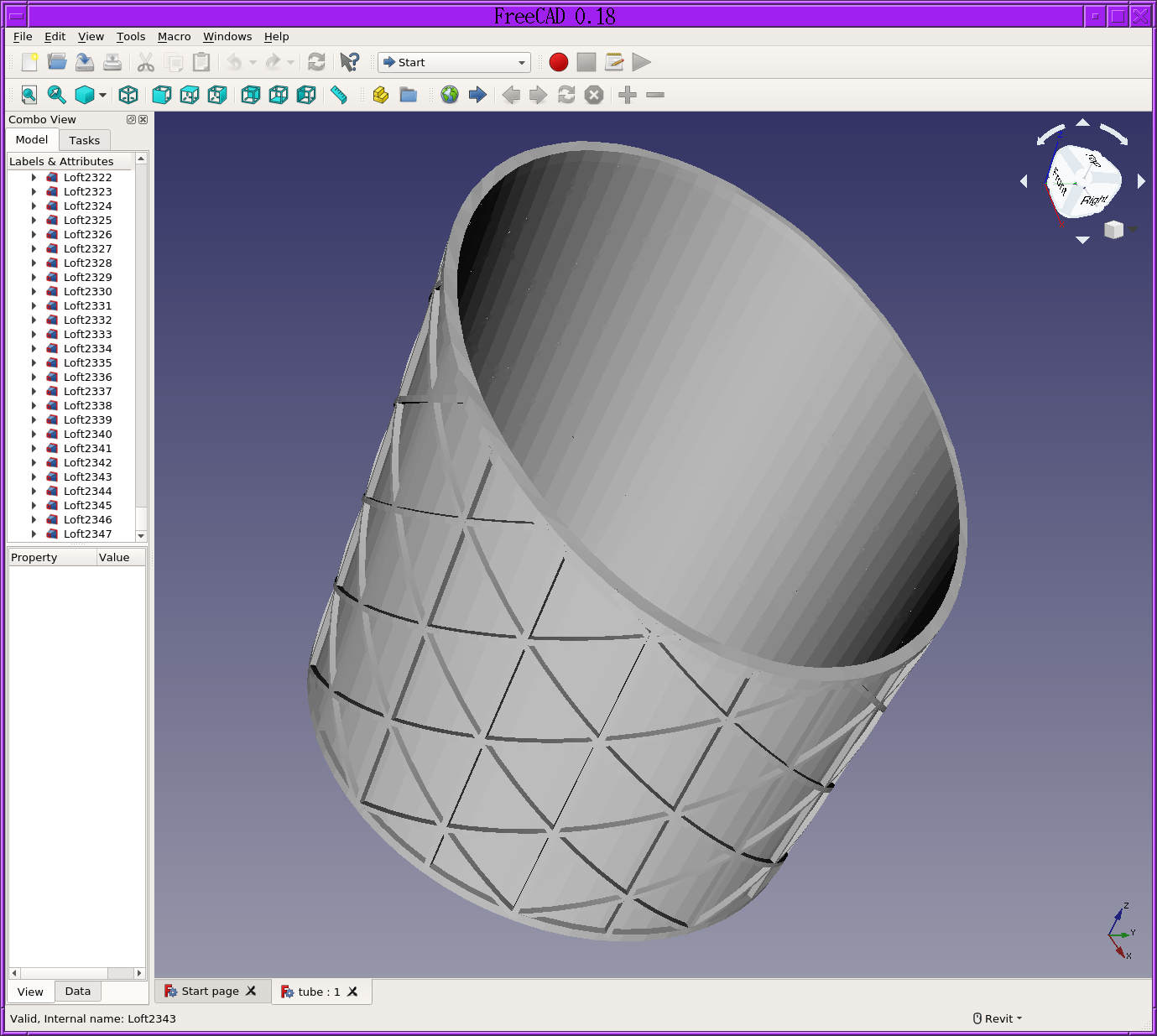Viewport: 1157px width, 1036px height.
Task: Click the Fit All view icon
Action: [29, 96]
